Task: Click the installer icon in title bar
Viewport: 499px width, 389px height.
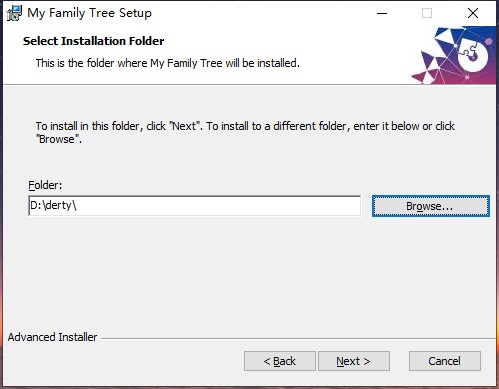Action: pos(14,13)
